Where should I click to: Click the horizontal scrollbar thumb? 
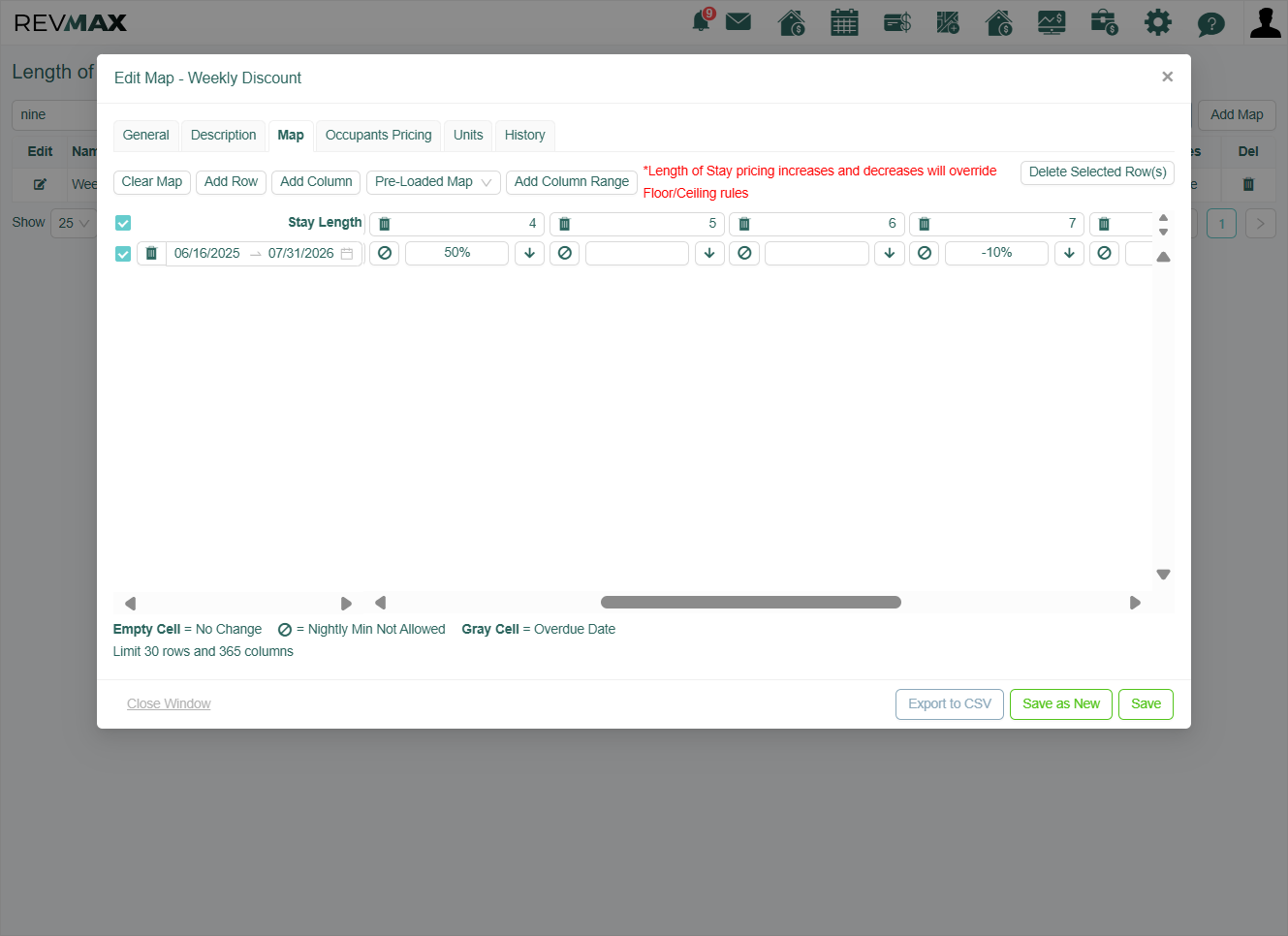pos(751,603)
